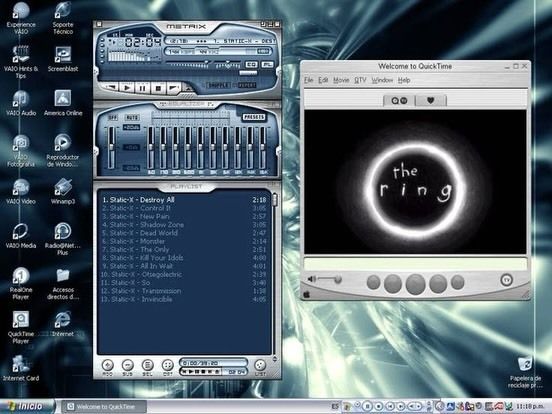
Task: Select the America Online desktop icon
Action: click(x=63, y=103)
